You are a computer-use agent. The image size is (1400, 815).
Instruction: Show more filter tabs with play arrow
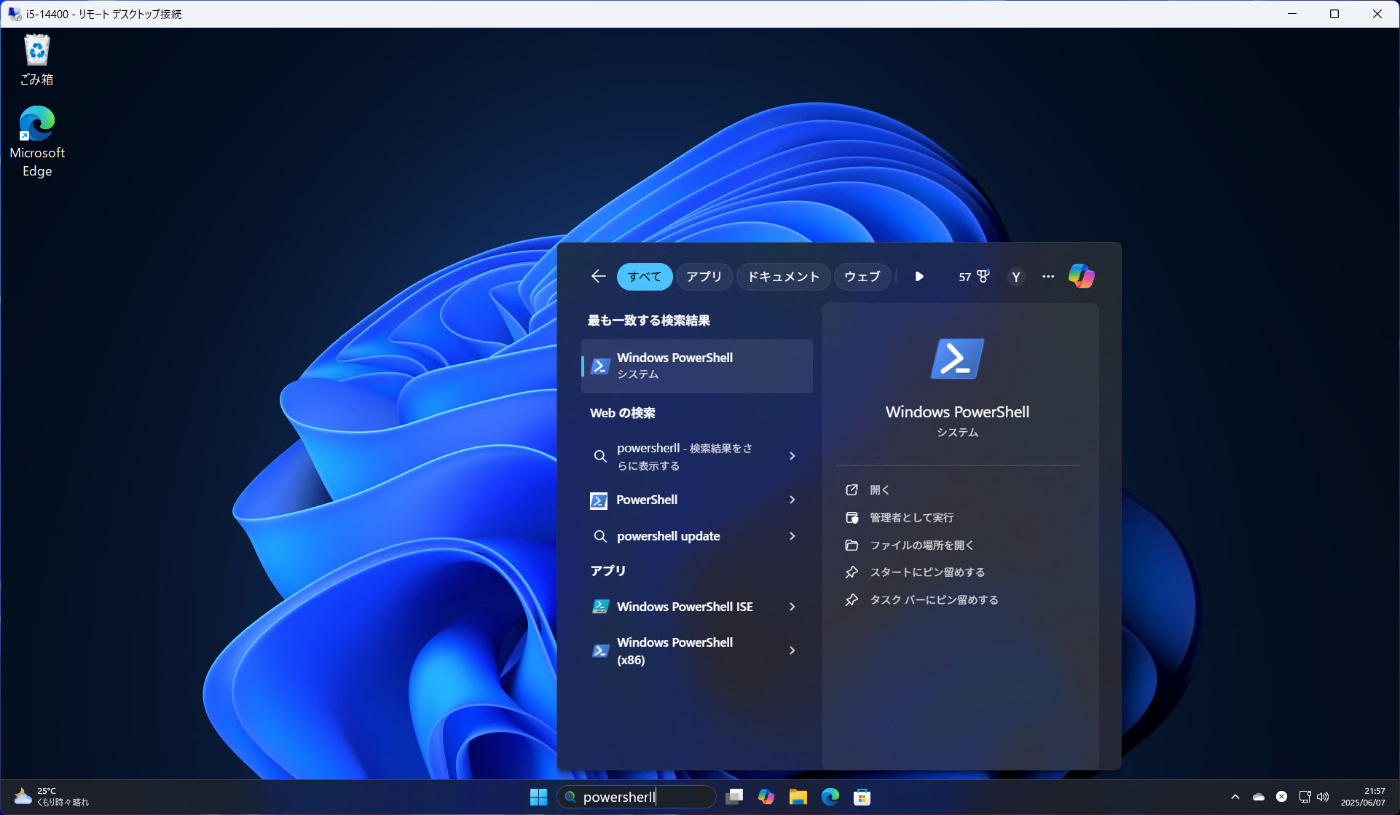tap(919, 277)
